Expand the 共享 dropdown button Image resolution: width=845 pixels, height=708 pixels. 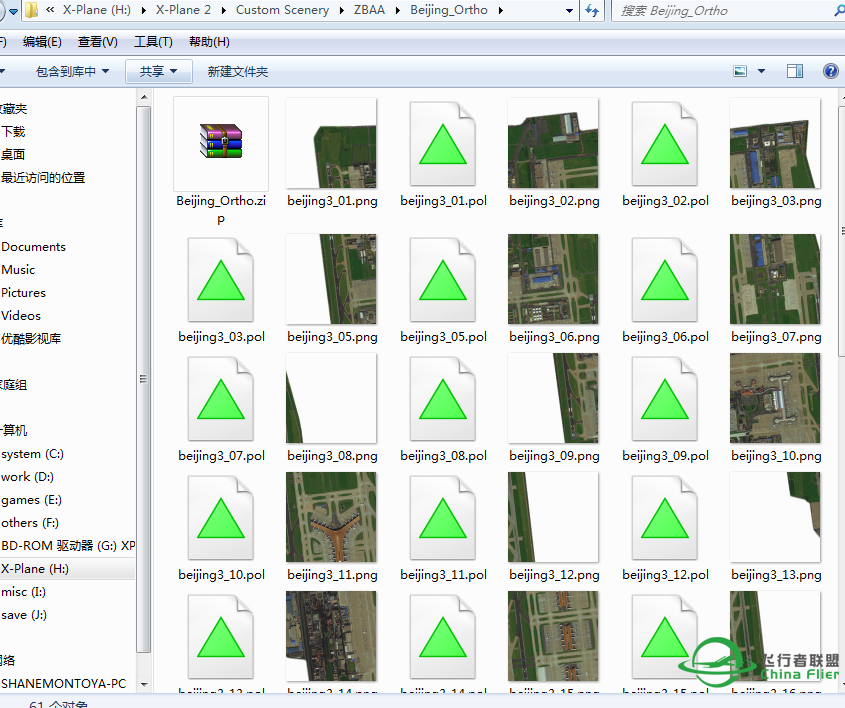pyautogui.click(x=158, y=71)
